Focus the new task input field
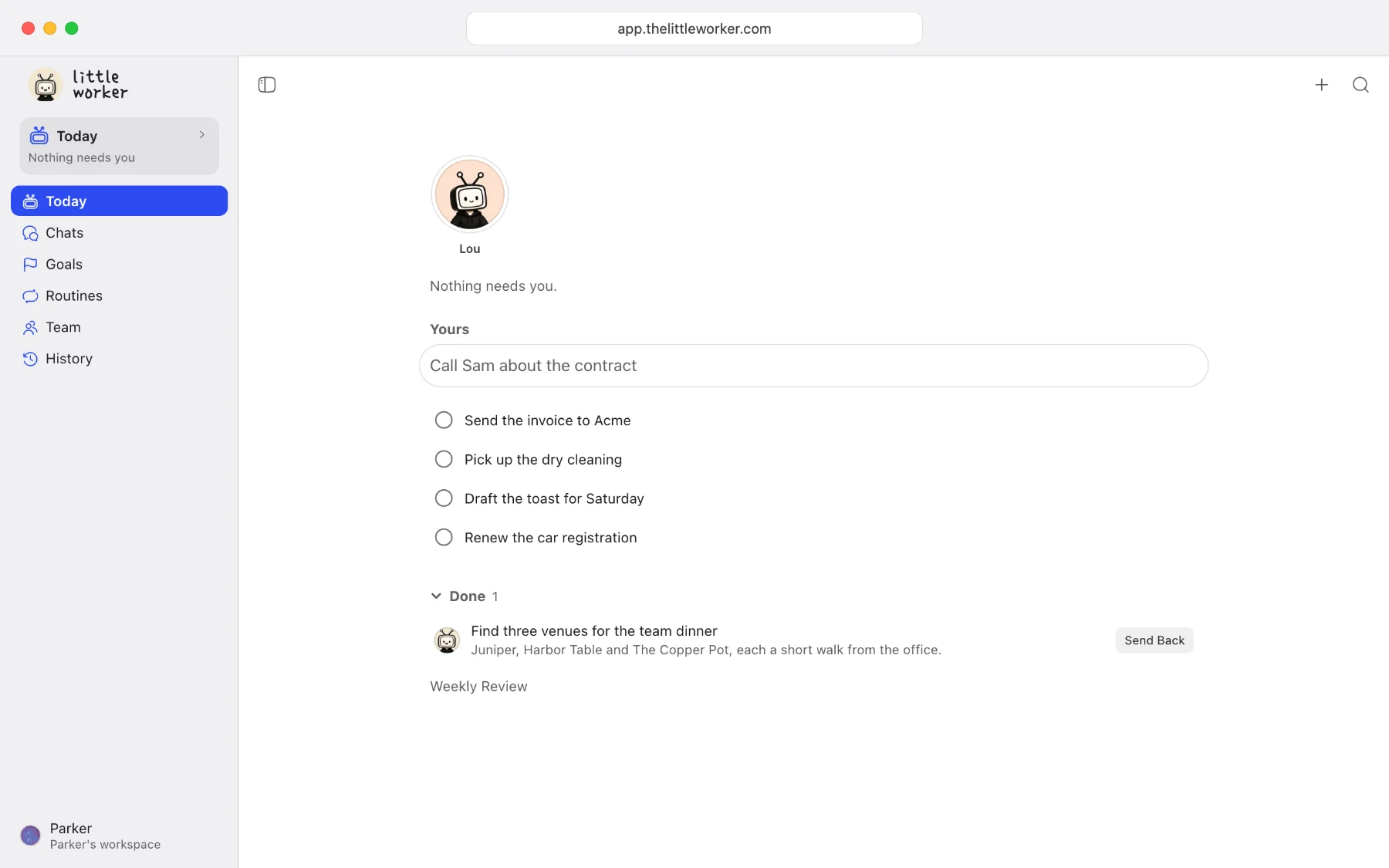 813,366
